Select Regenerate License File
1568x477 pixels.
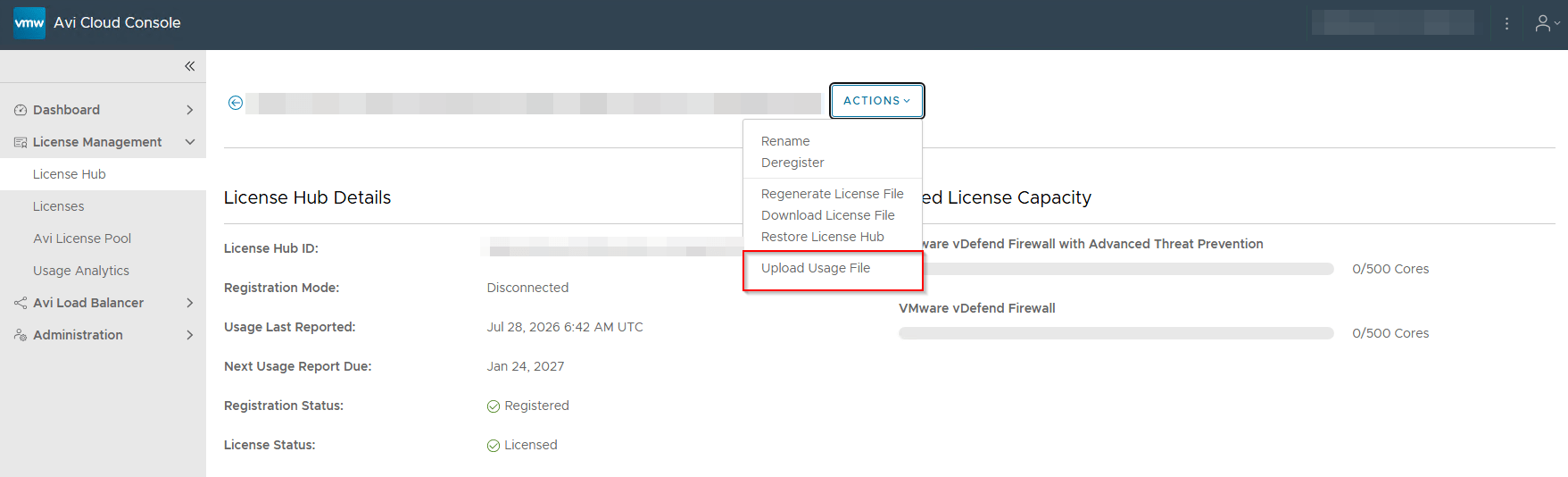pyautogui.click(x=833, y=194)
